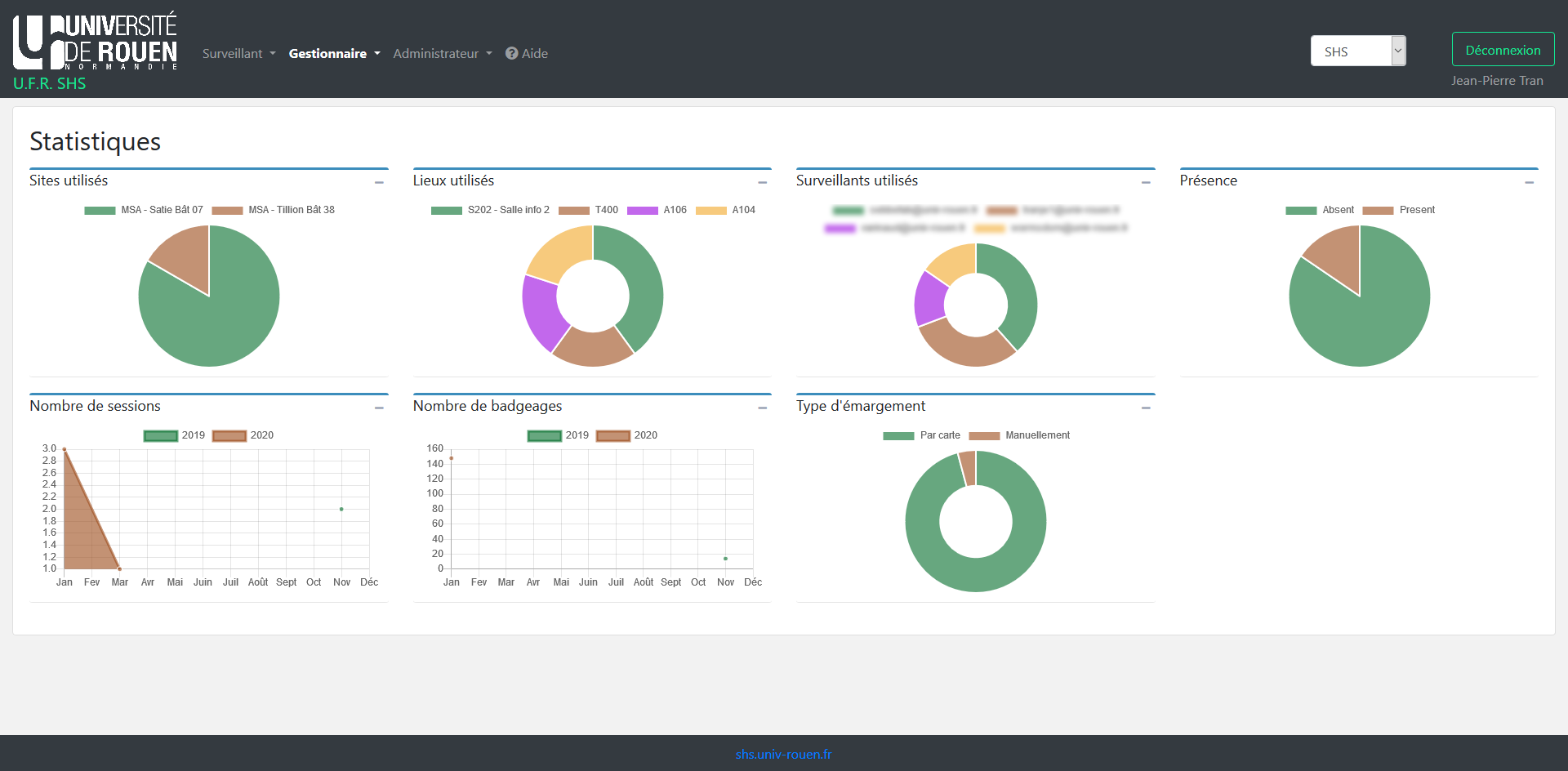Open the SHS component dropdown
The height and width of the screenshot is (771, 1568).
click(1357, 51)
